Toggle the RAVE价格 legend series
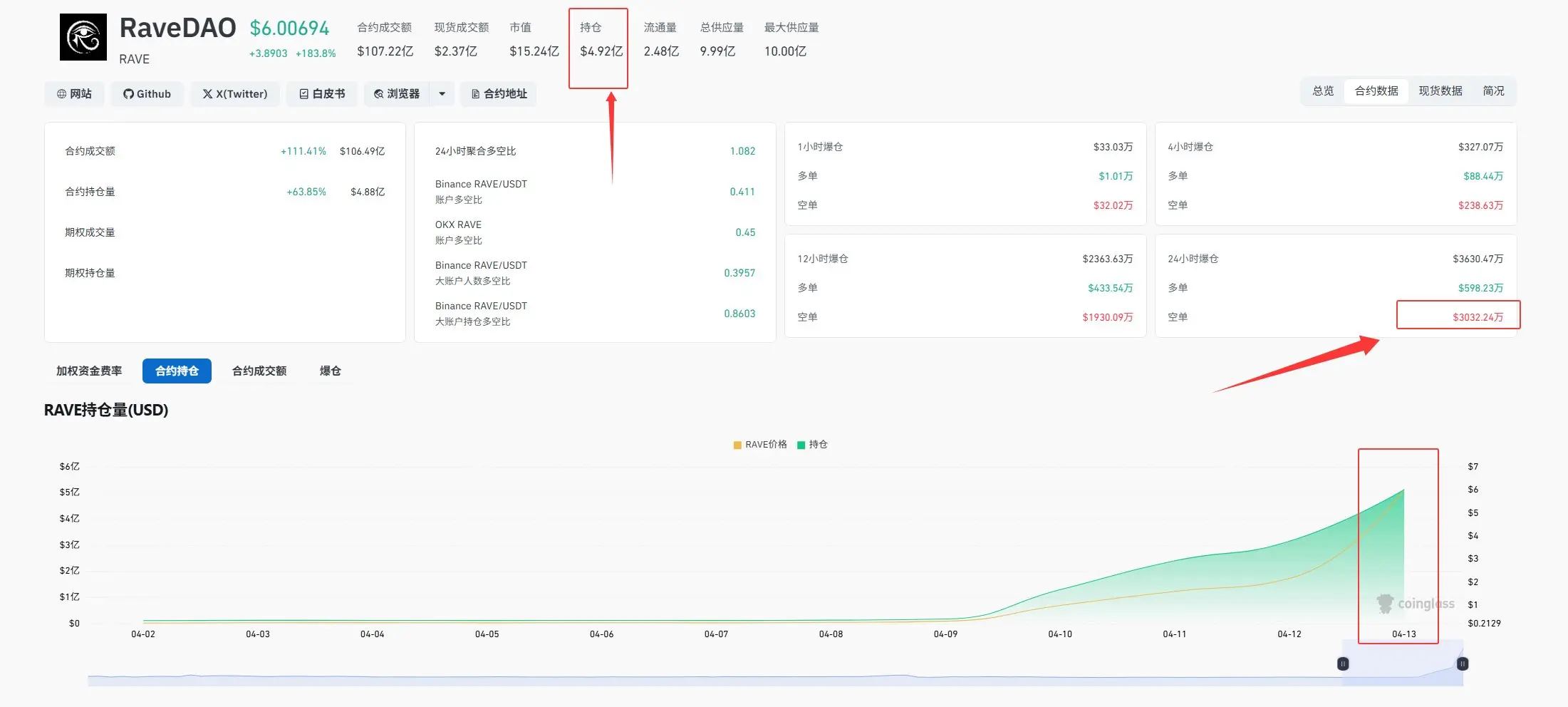1568x707 pixels. point(760,445)
